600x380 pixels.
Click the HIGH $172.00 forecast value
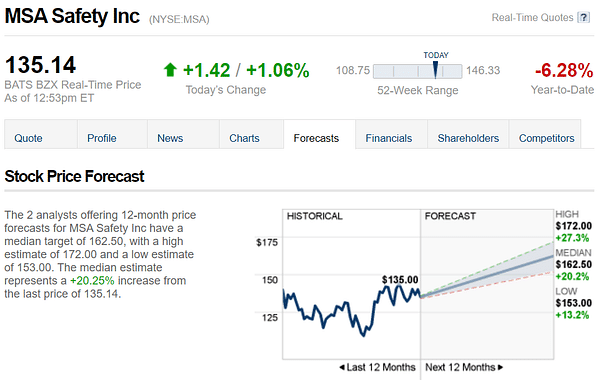tap(574, 226)
